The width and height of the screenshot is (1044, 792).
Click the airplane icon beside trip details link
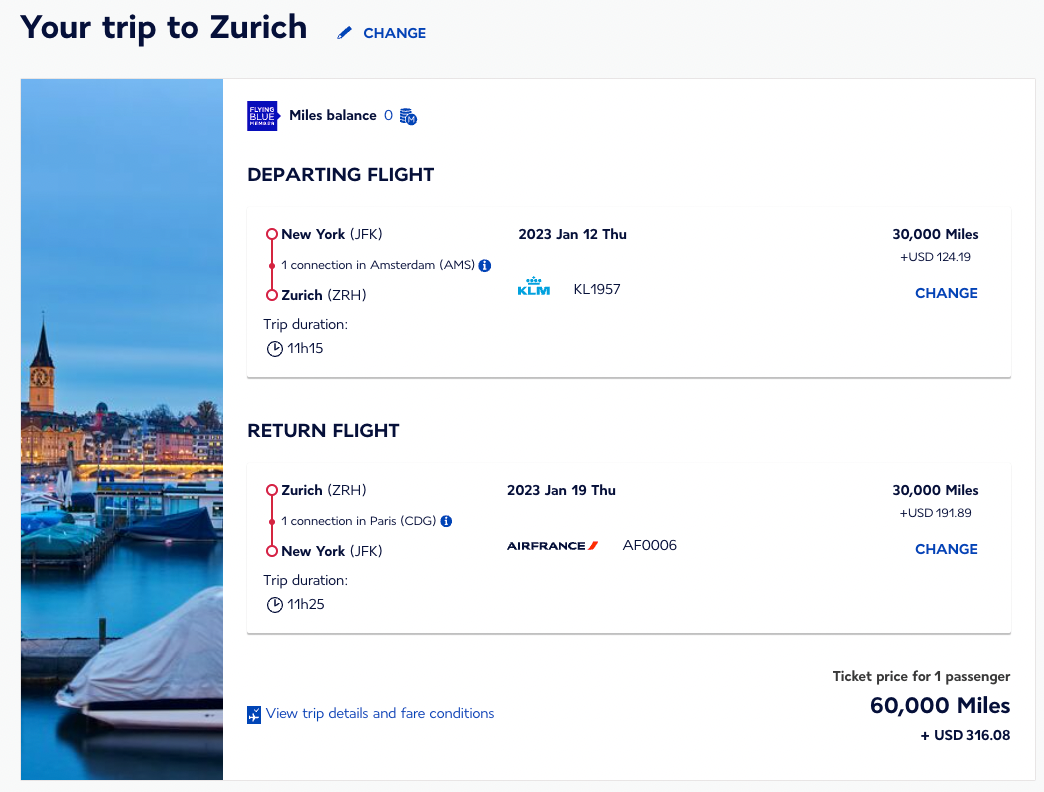click(253, 713)
